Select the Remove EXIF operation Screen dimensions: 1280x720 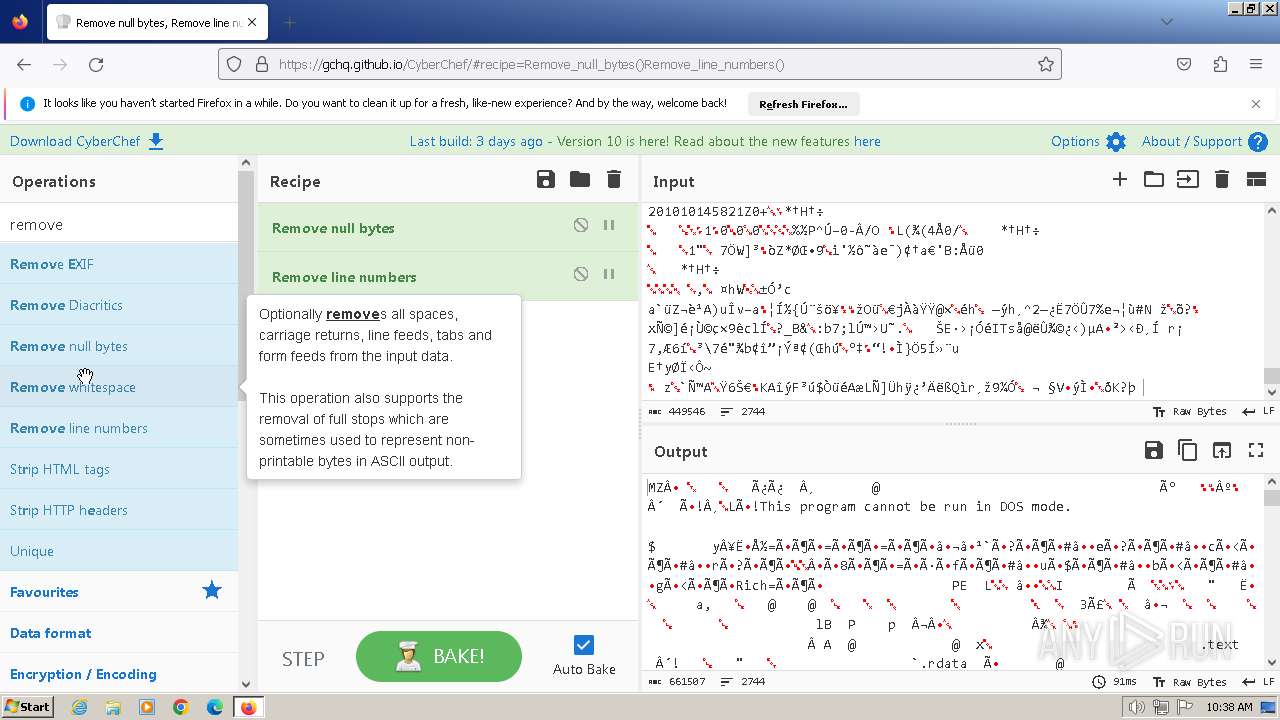(119, 264)
